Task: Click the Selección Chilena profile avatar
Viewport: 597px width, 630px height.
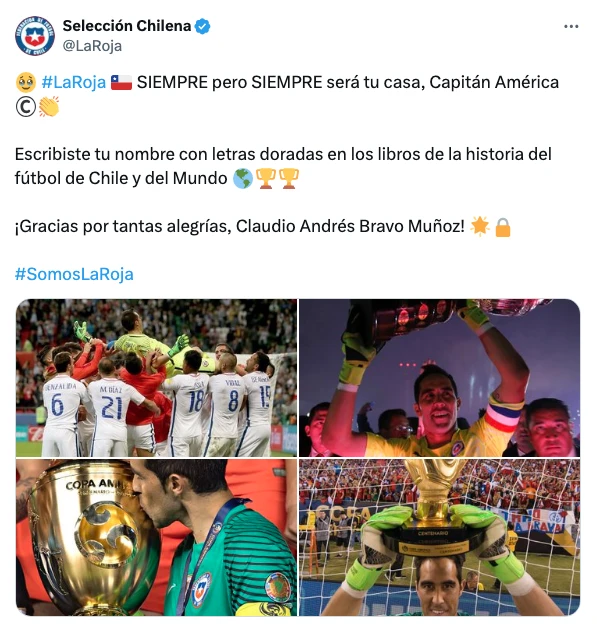Action: 35,36
